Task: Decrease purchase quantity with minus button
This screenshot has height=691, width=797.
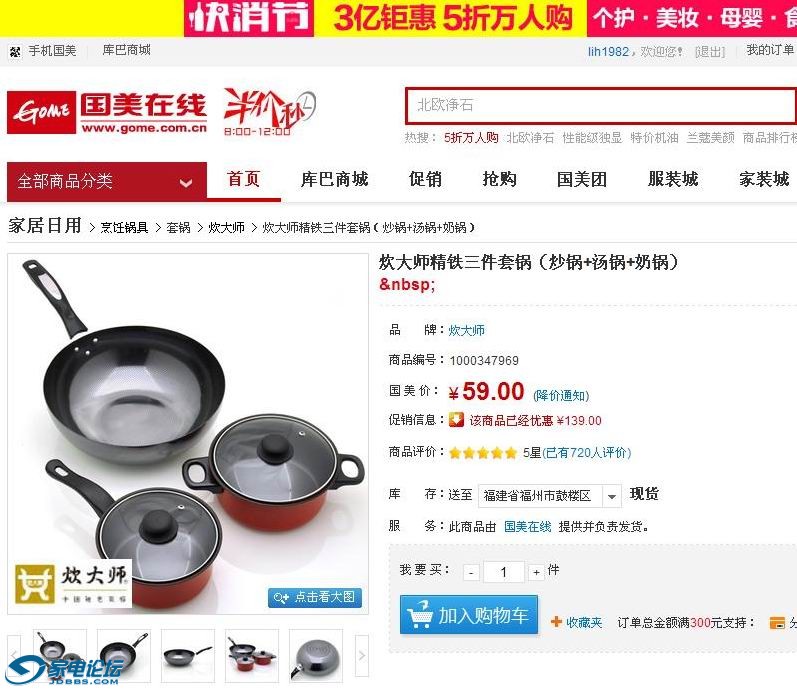Action: (471, 573)
